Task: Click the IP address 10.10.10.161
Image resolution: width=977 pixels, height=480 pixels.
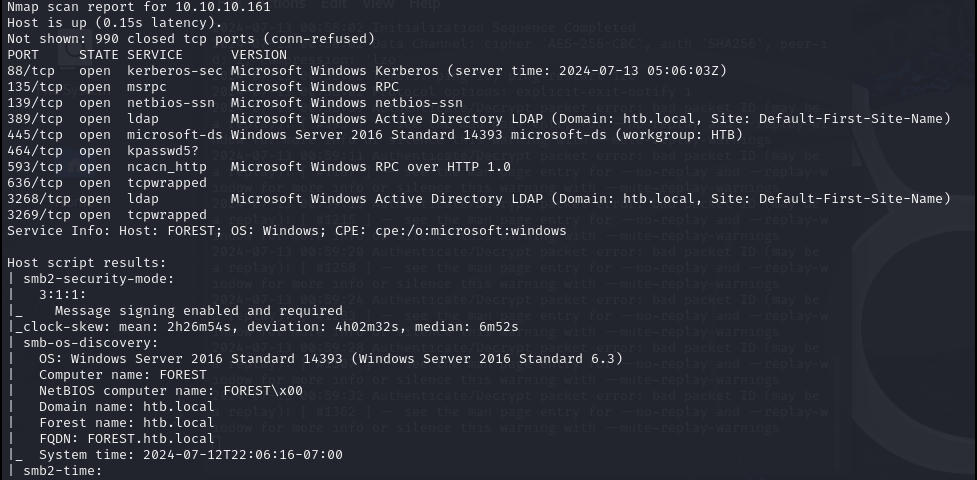Action: pos(223,7)
